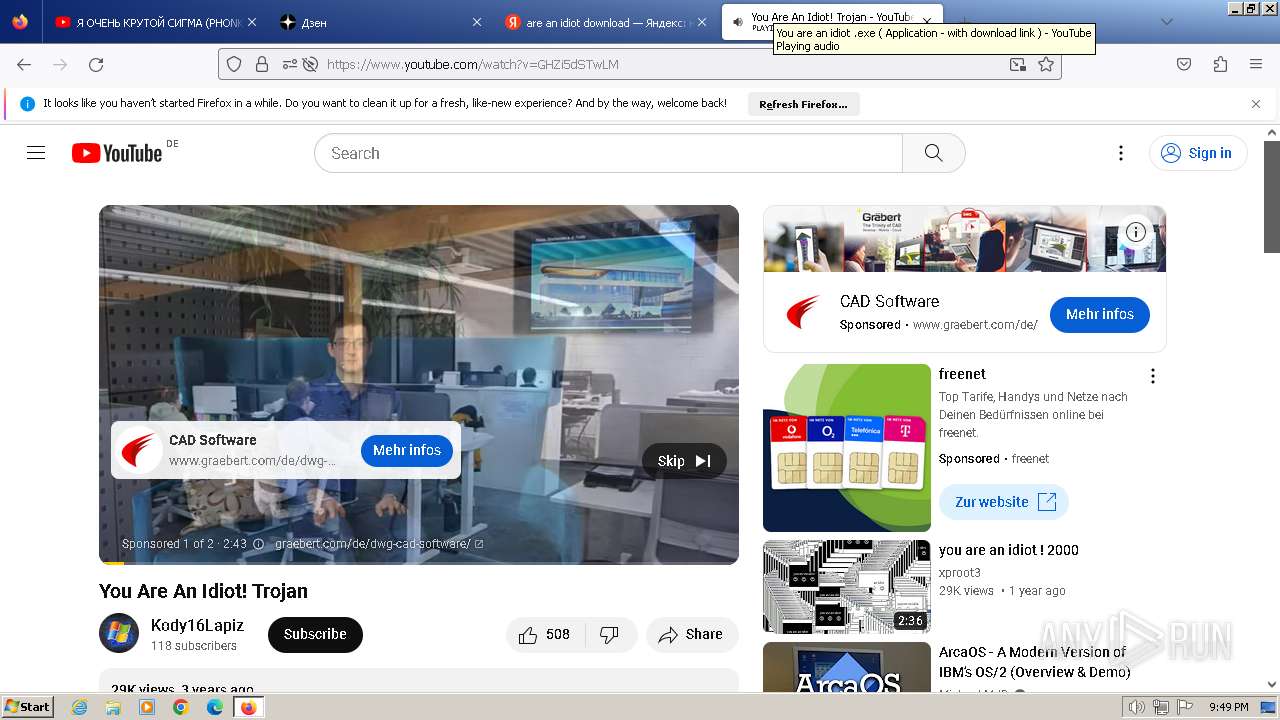The height and width of the screenshot is (720, 1280).
Task: Subscribe to Kody16Lapiz channel
Action: (x=315, y=634)
